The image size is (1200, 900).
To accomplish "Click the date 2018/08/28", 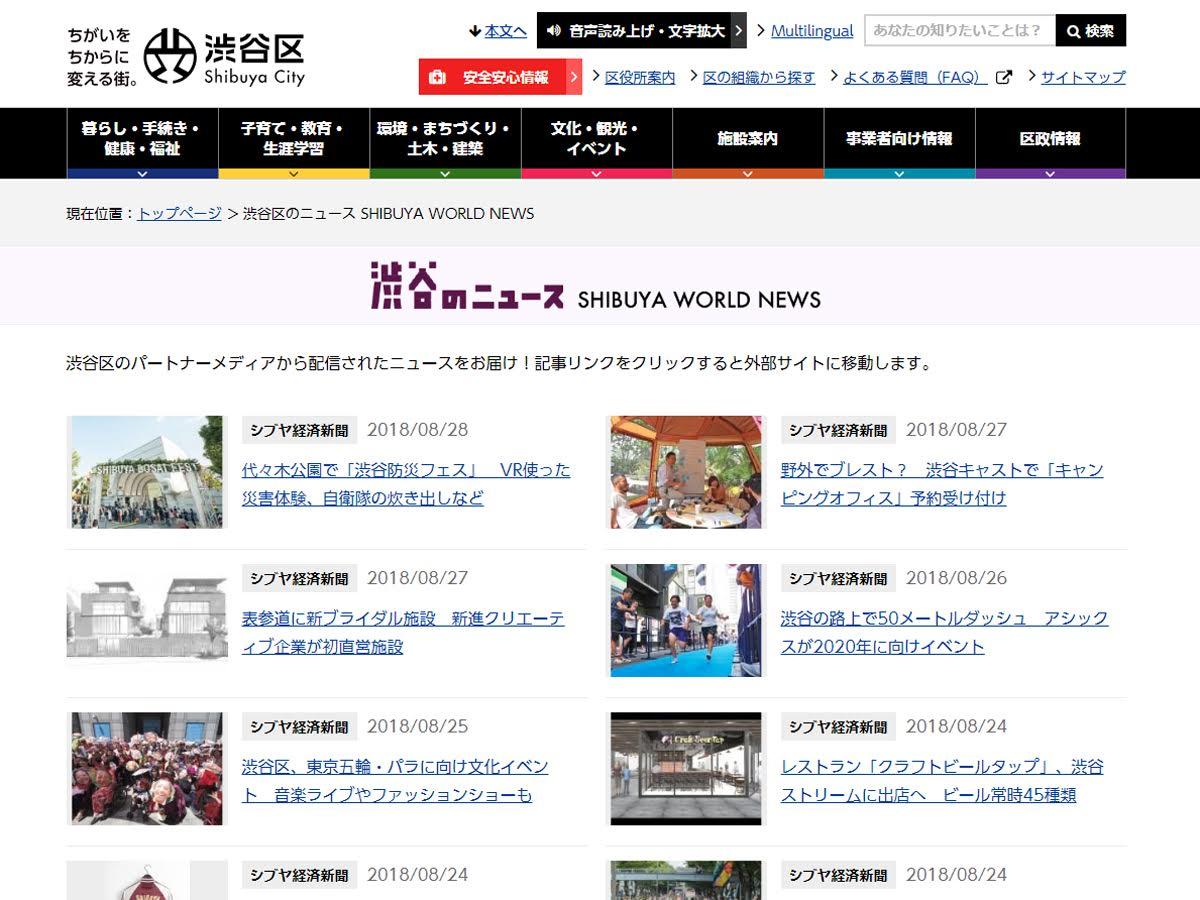I will coord(417,430).
